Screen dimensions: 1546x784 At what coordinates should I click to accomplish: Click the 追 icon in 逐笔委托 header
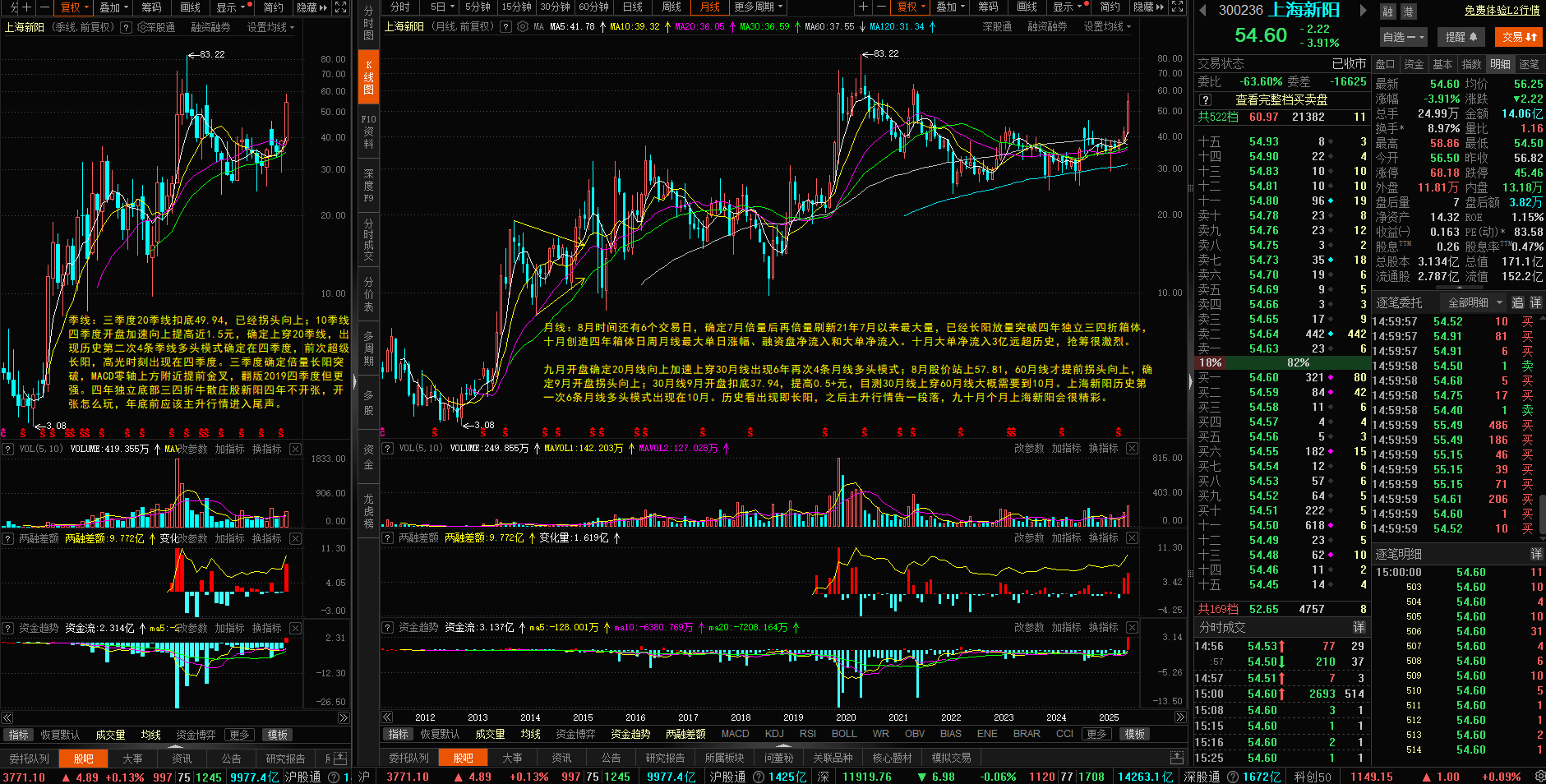click(1517, 302)
